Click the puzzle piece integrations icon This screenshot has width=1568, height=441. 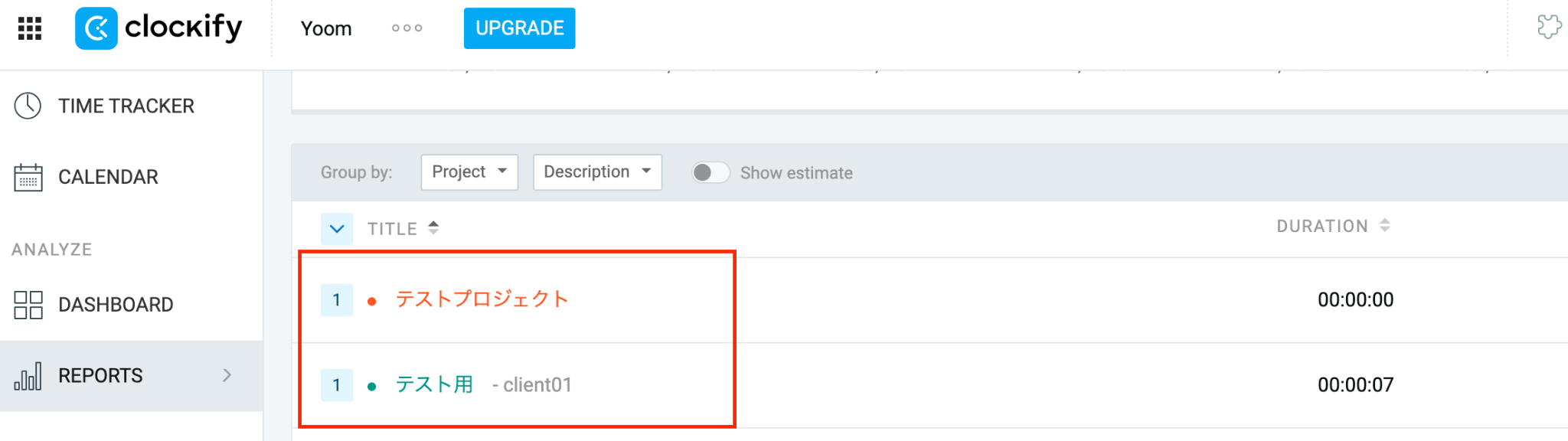click(1549, 27)
